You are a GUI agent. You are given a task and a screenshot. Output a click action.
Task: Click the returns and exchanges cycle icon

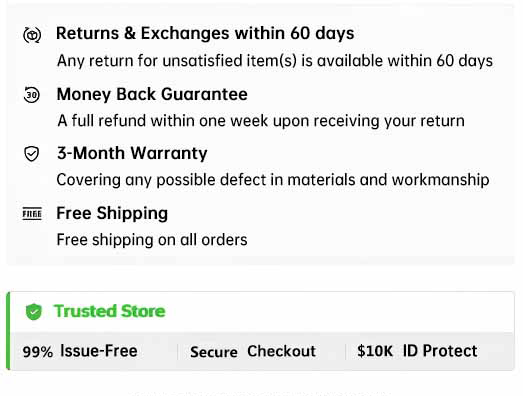[x=32, y=35]
